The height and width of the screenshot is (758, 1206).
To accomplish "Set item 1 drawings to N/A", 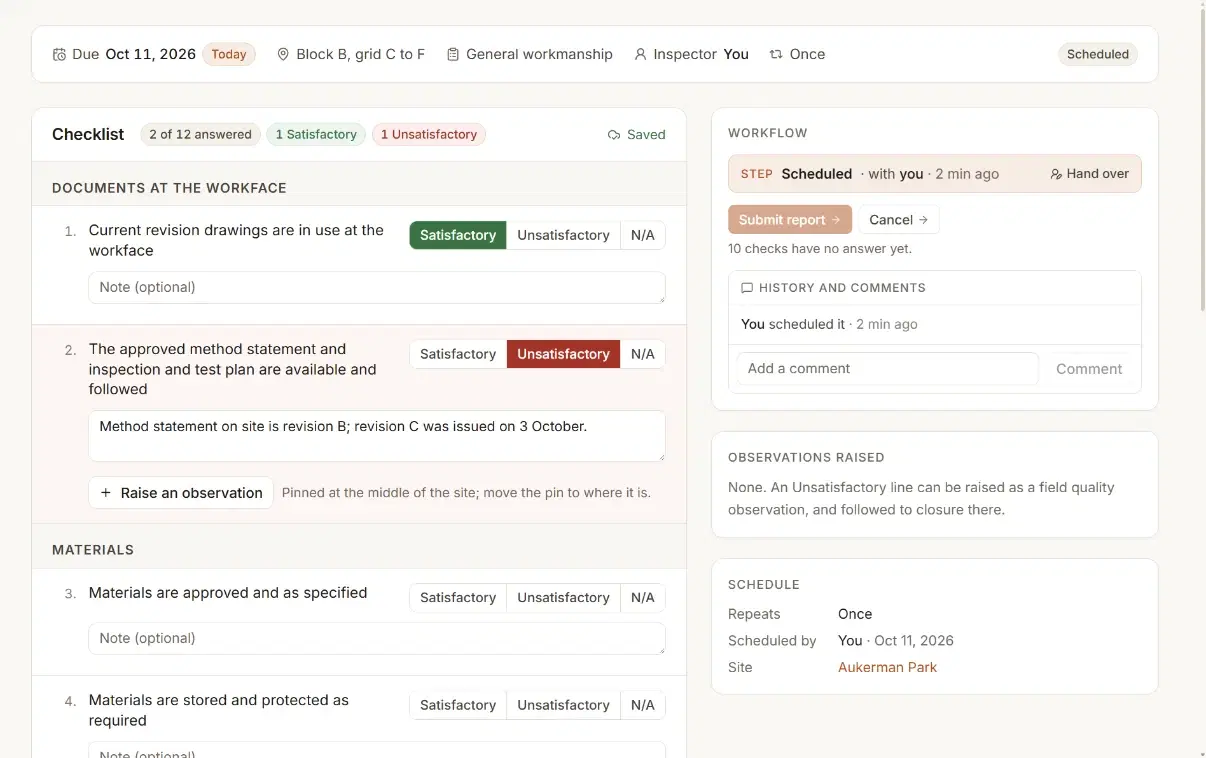I will pos(643,235).
